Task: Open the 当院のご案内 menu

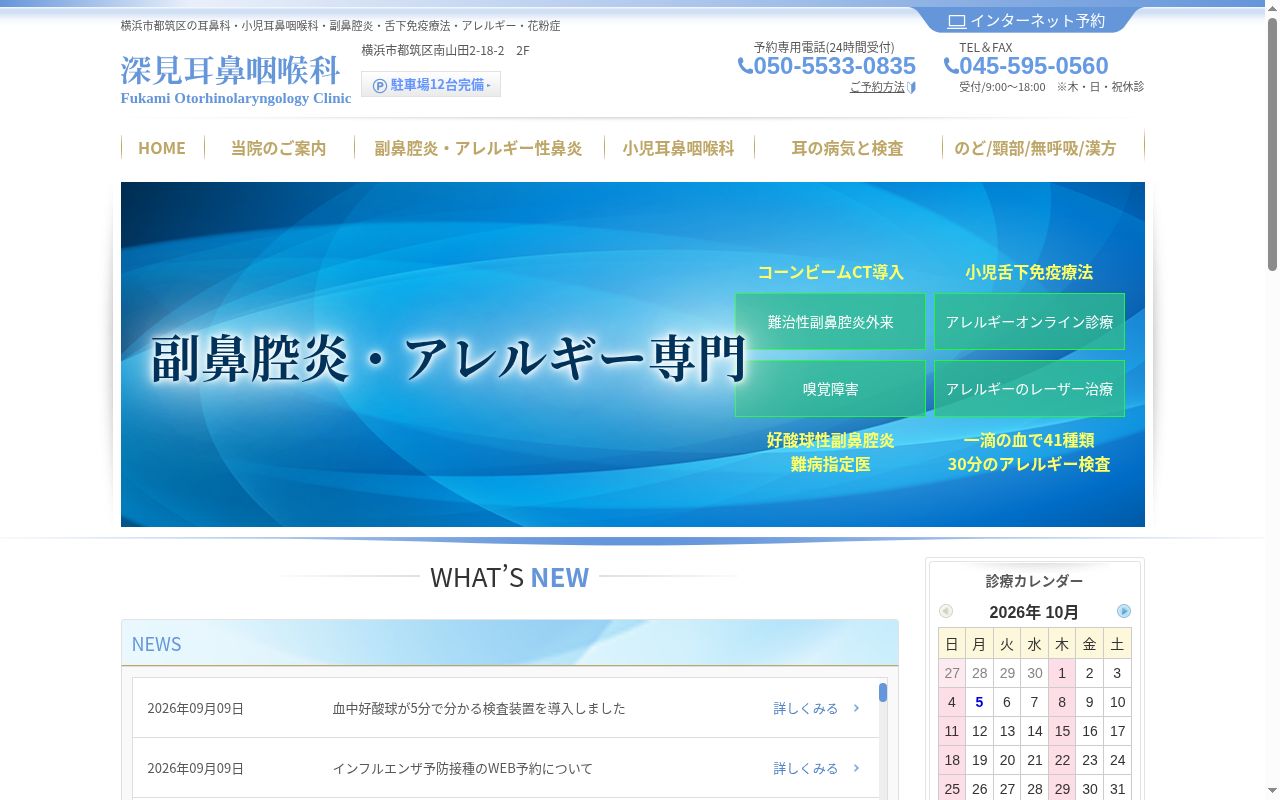Action: [279, 148]
